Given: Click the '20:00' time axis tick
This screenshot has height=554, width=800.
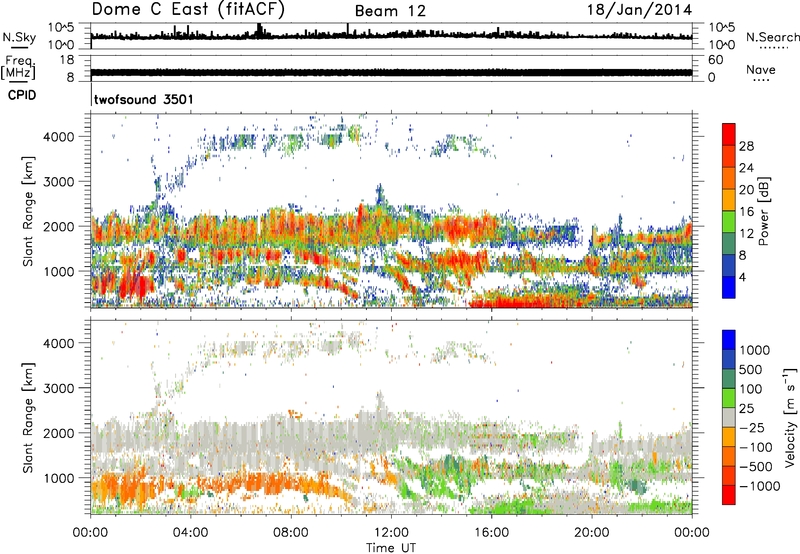Looking at the screenshot, I should tap(592, 533).
